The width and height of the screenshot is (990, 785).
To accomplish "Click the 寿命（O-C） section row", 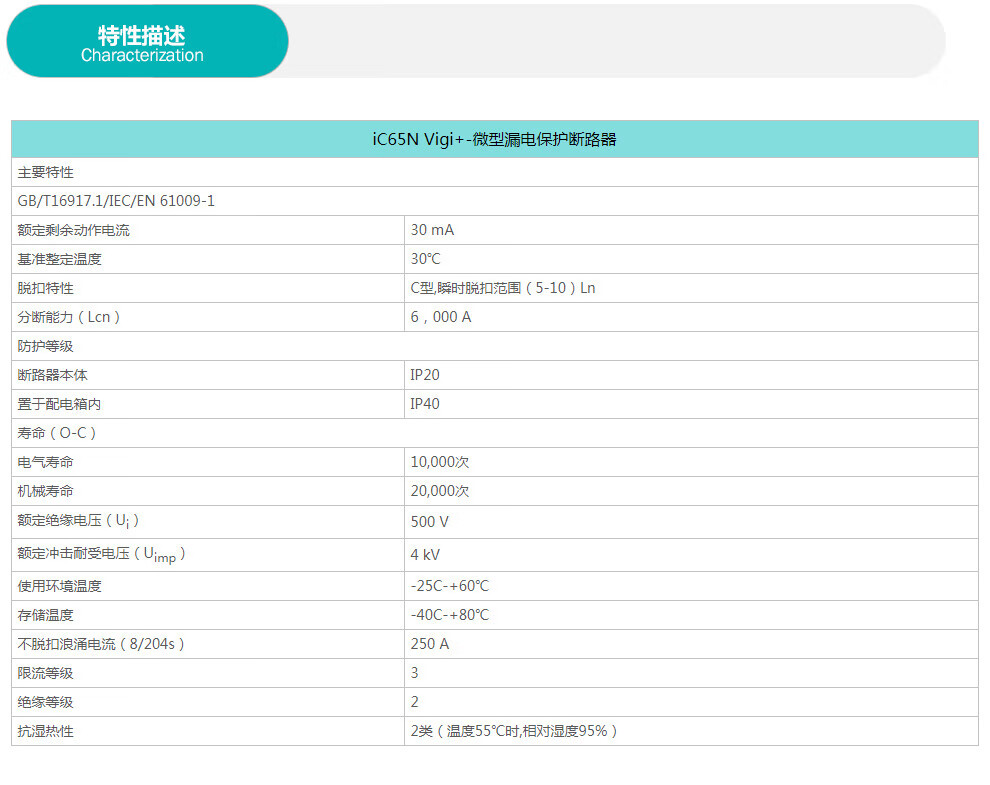I will (495, 433).
